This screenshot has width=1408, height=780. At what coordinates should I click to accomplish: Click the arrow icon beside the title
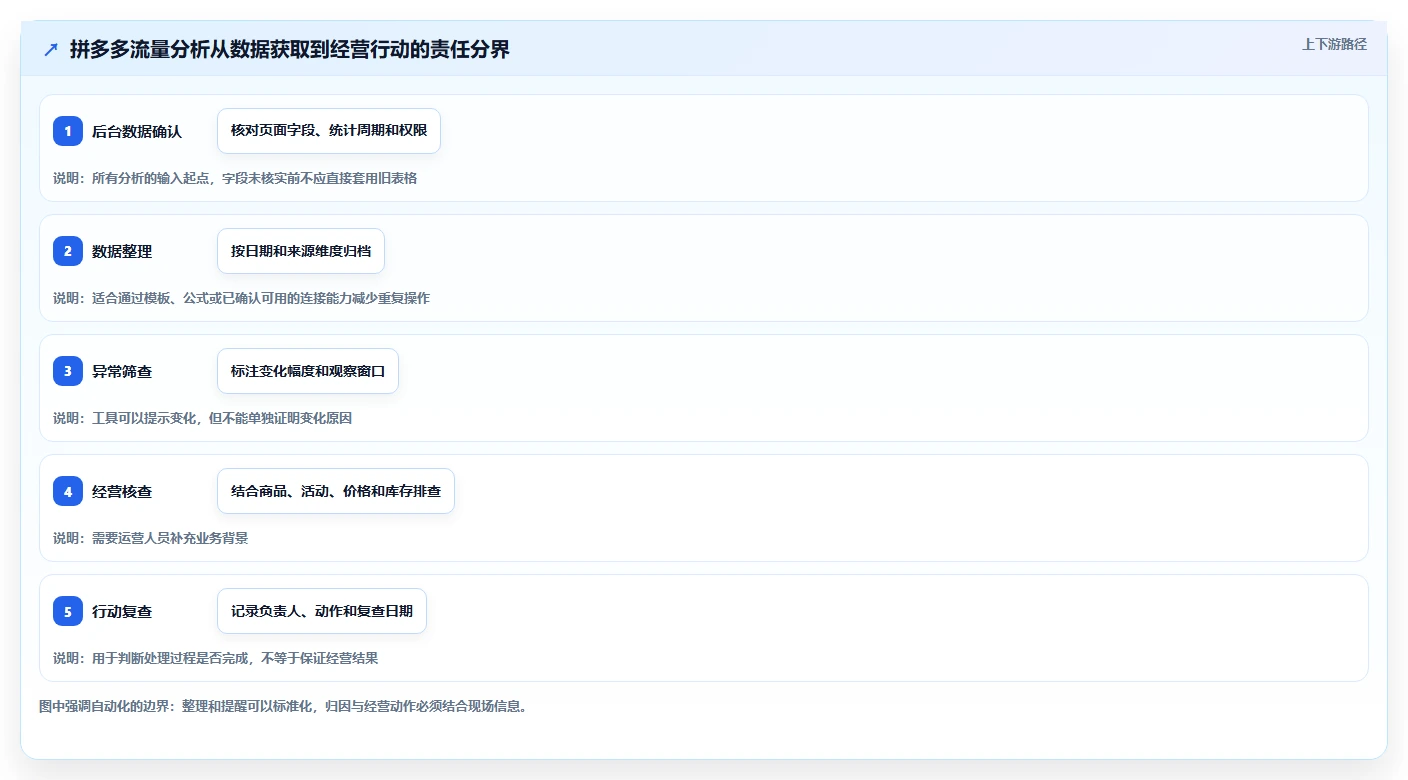51,50
